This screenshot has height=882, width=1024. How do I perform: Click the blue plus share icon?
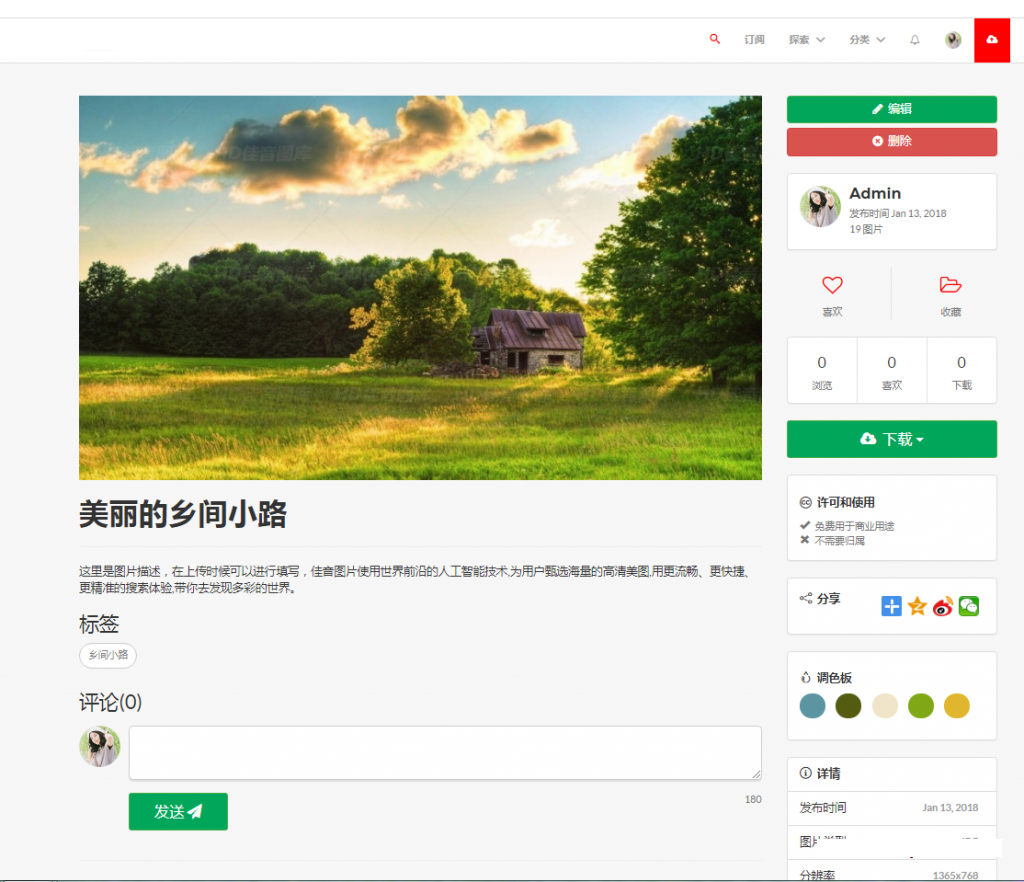point(891,606)
